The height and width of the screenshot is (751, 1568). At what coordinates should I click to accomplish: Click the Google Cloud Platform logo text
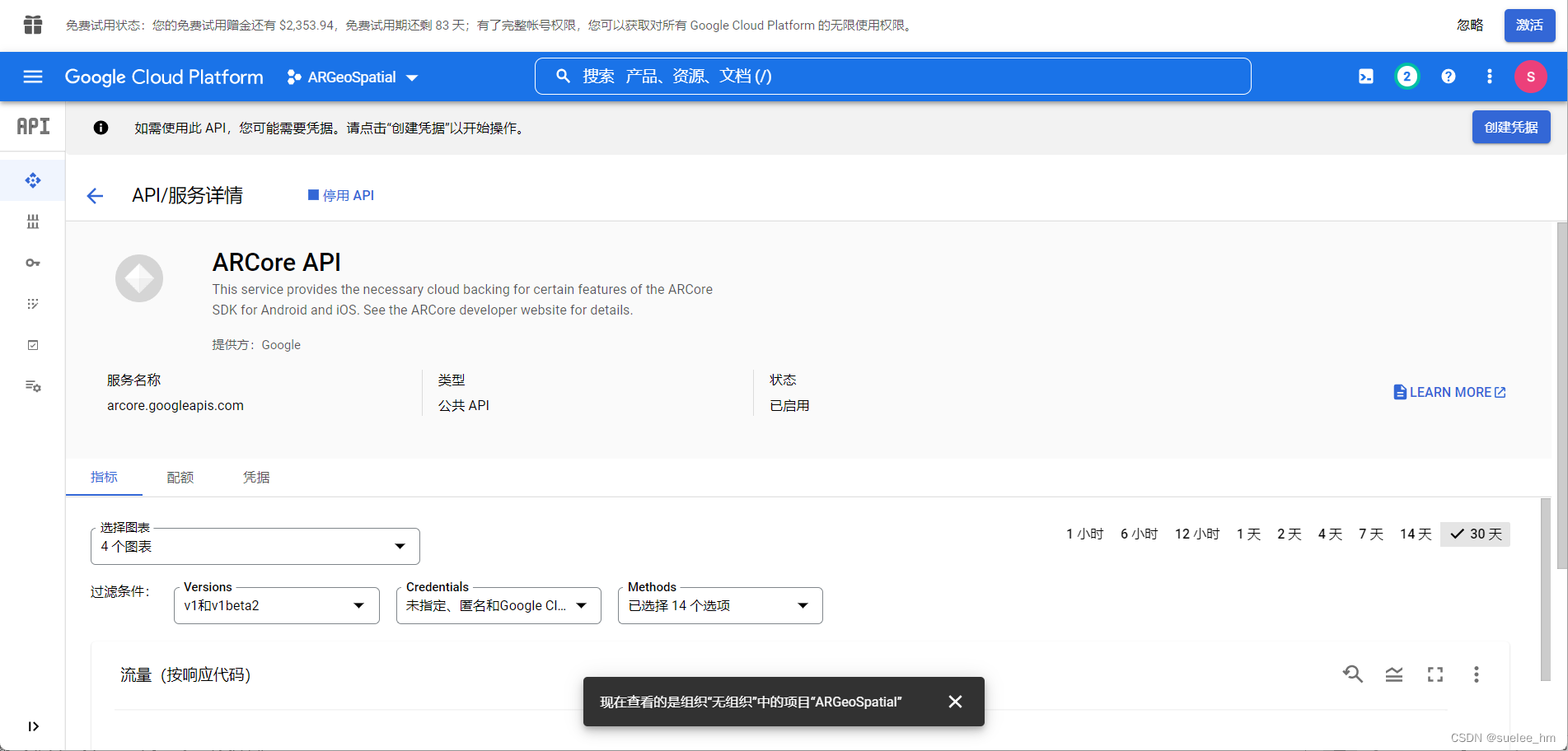164,77
